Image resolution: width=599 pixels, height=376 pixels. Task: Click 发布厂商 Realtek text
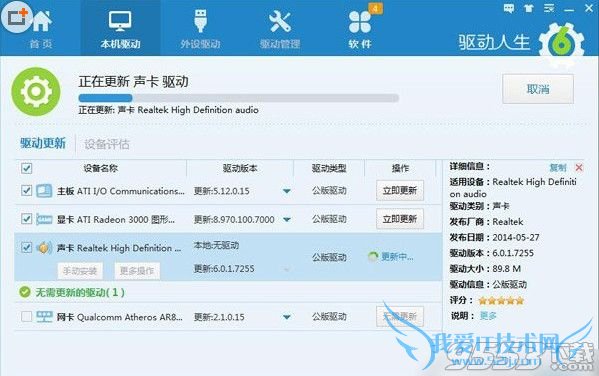(x=486, y=222)
